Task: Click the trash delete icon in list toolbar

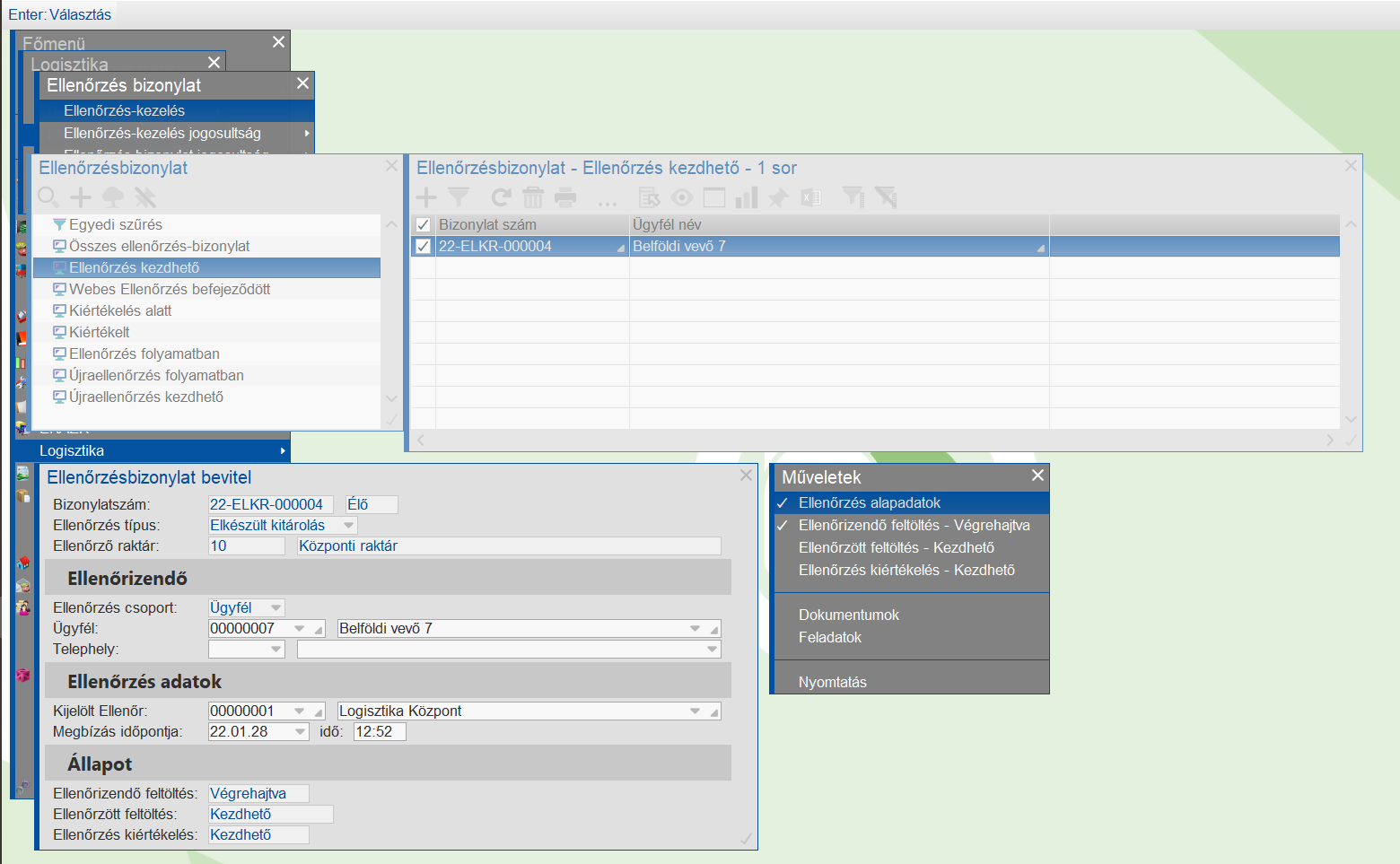Action: coord(533,197)
